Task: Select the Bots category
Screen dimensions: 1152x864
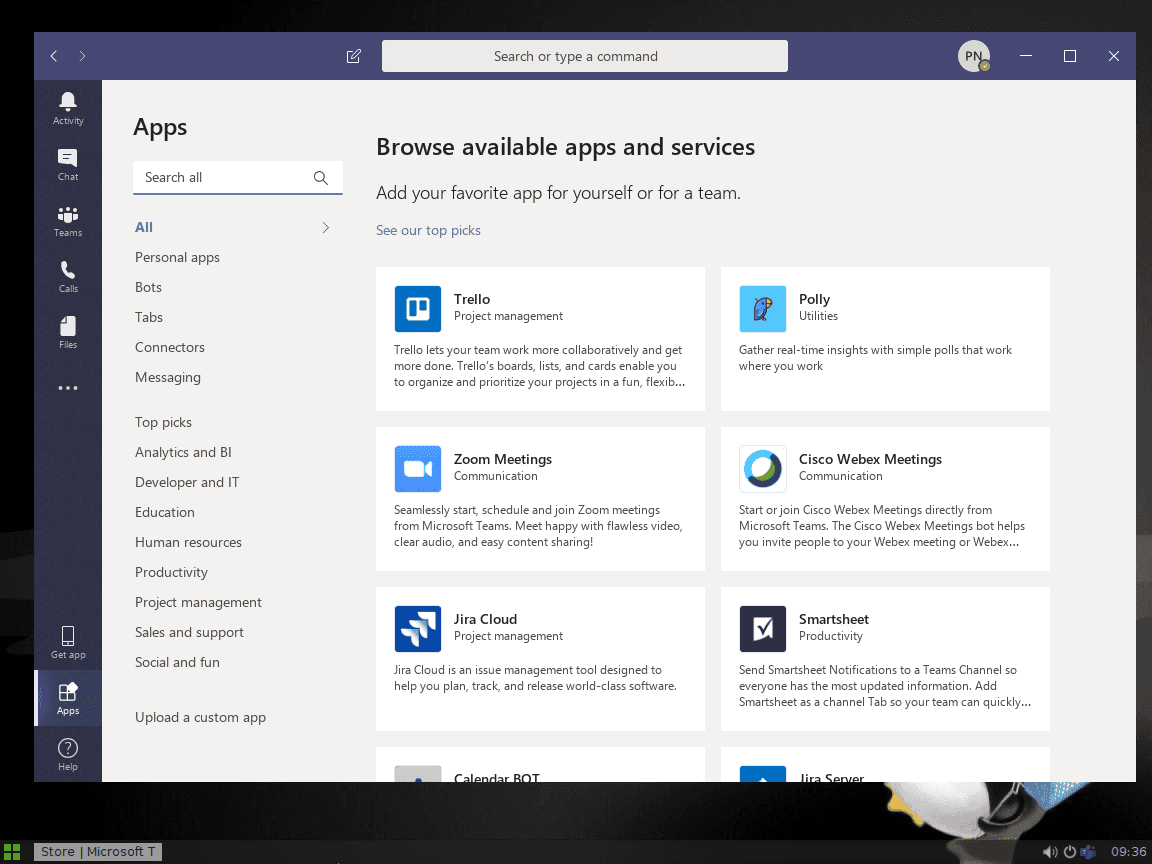Action: pyautogui.click(x=148, y=287)
